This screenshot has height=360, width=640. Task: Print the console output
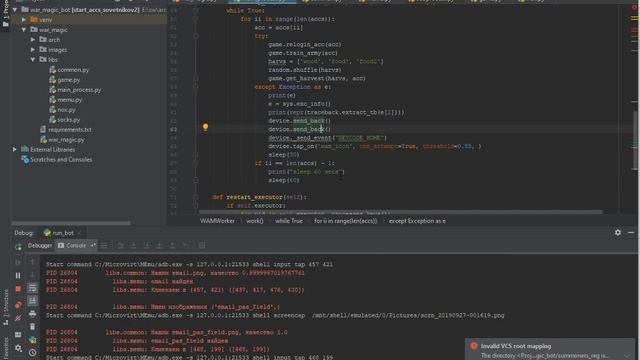33,313
